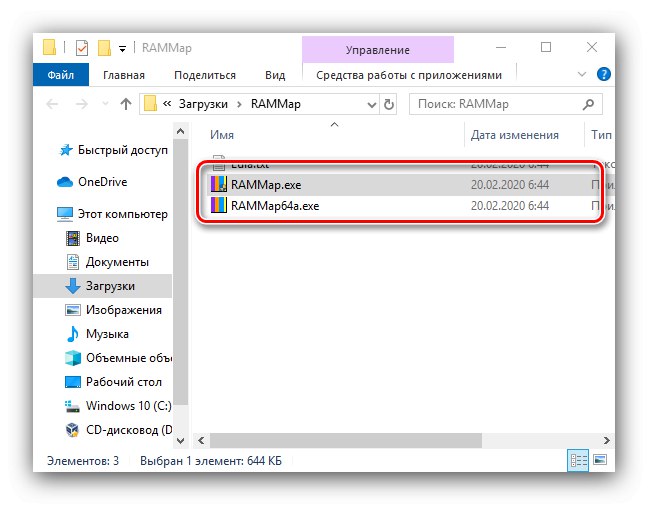Click horizontal scrollbar left arrow
This screenshot has height=505, width=648.
(x=201, y=441)
